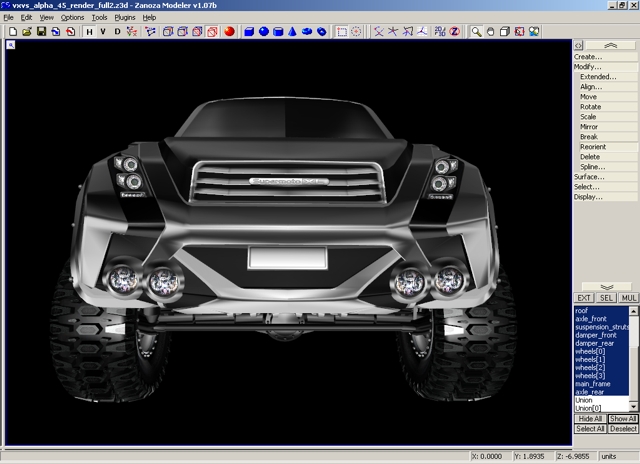Choose the Mirror modify command

click(x=590, y=127)
